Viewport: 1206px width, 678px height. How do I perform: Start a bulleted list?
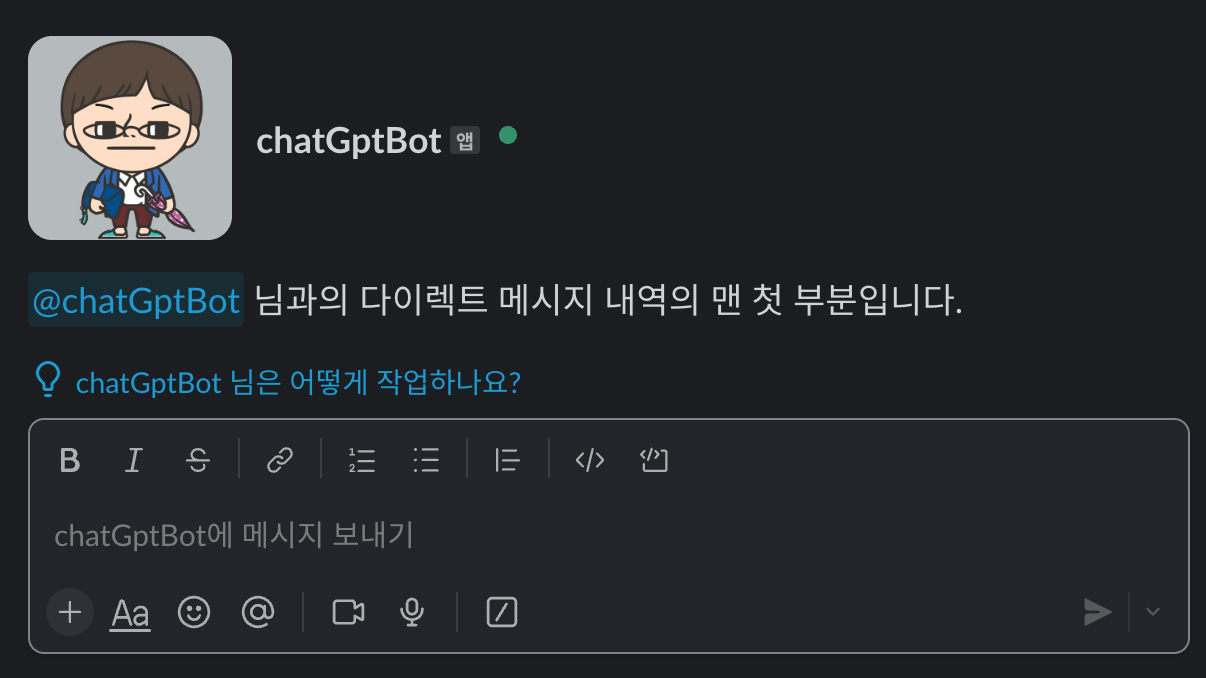tap(427, 460)
